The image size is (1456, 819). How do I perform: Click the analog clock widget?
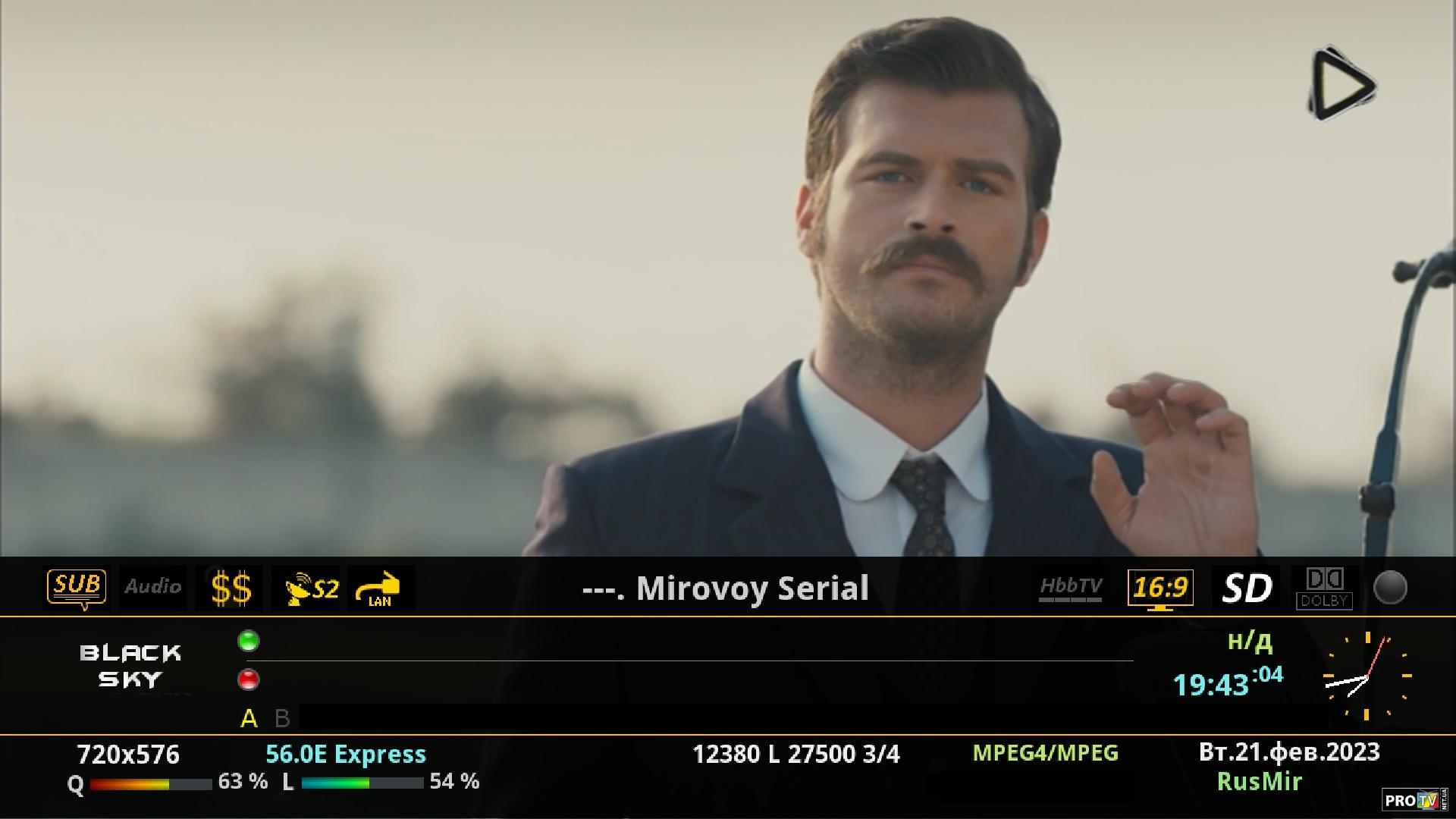coord(1367,676)
